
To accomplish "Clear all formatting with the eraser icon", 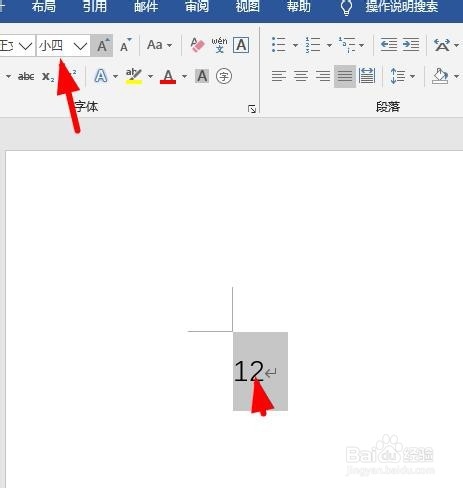I will [197, 45].
